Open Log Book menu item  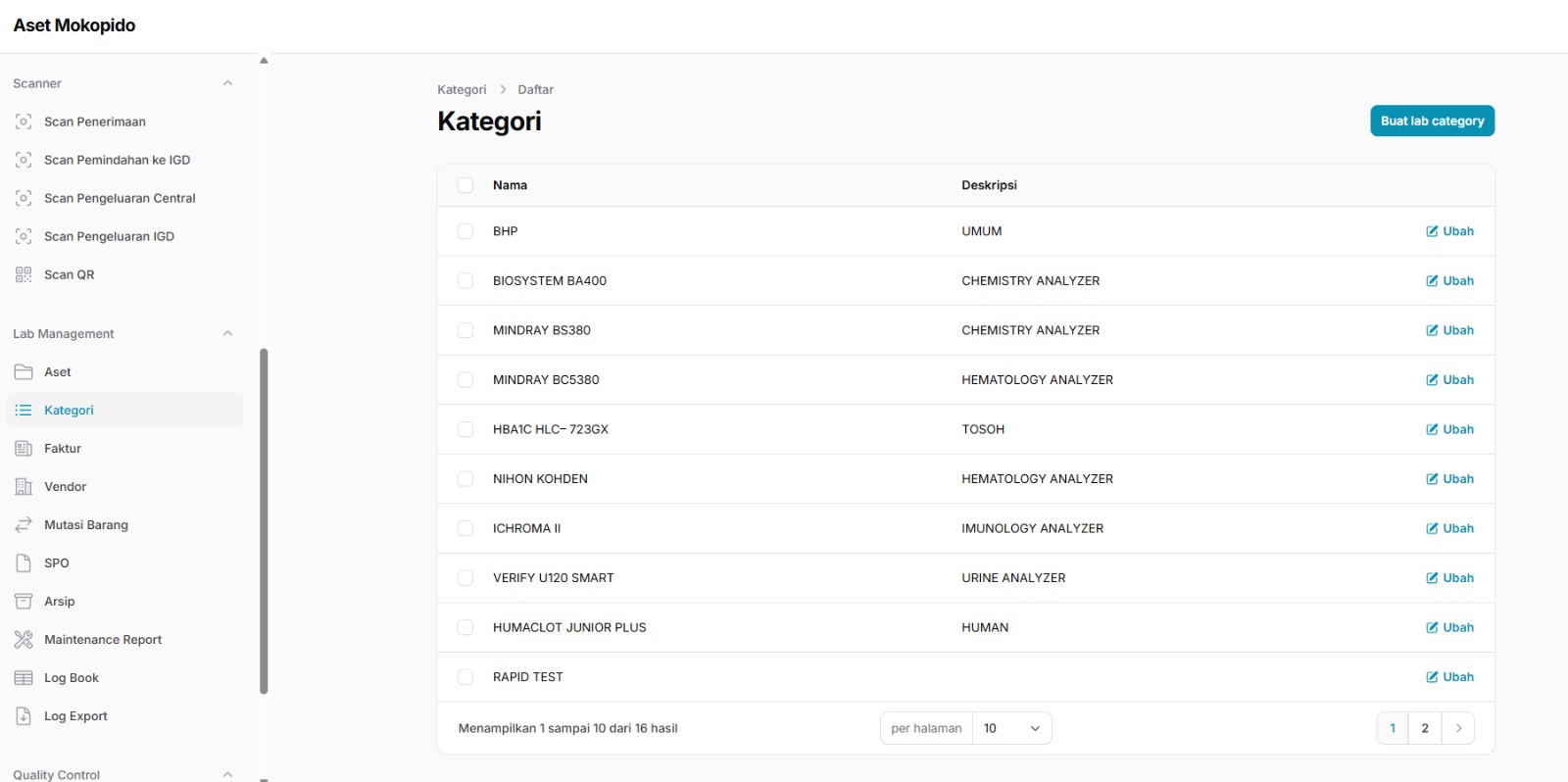tap(72, 678)
